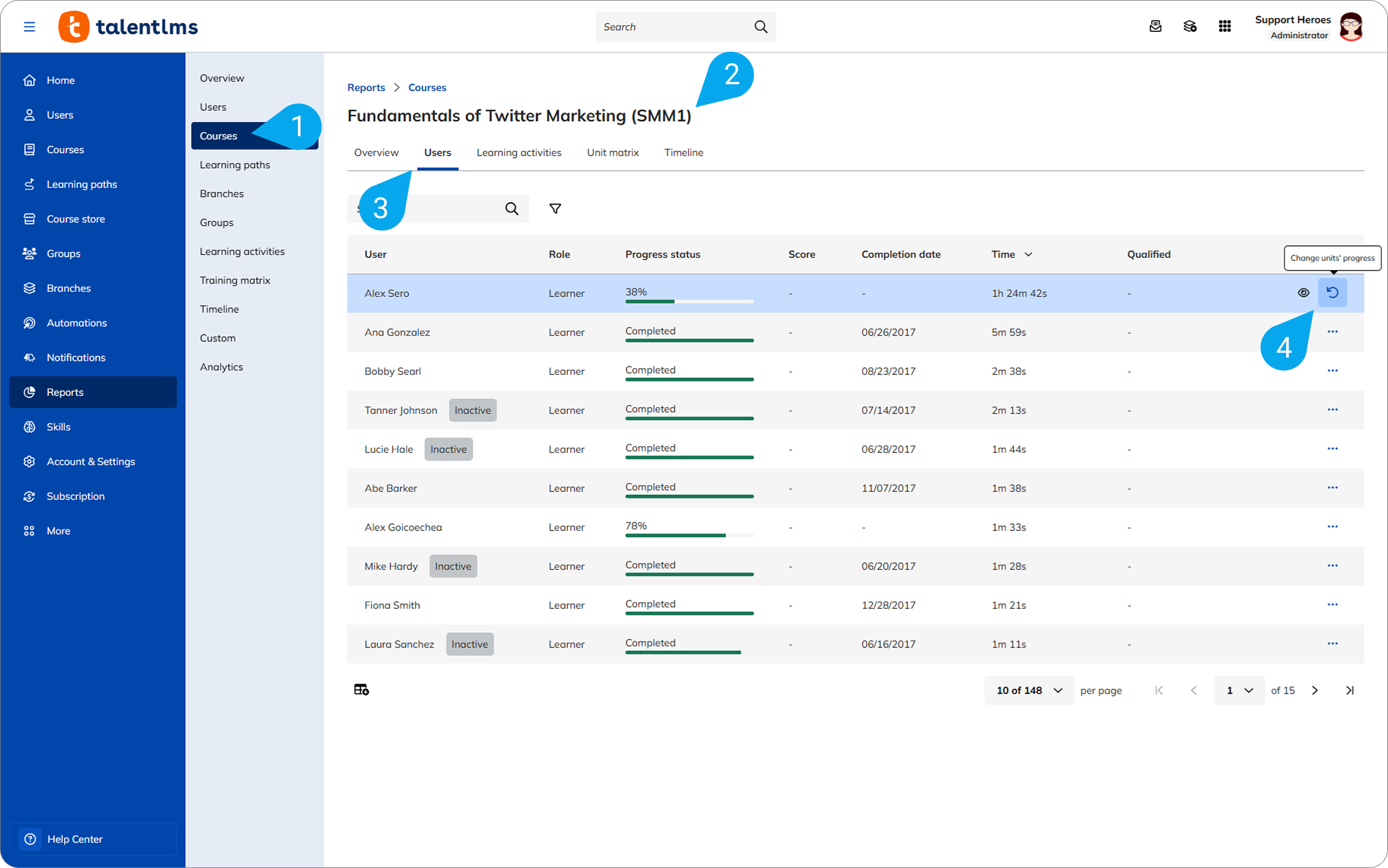Click the top search magnifier icon
The width and height of the screenshot is (1388, 868).
coord(760,27)
